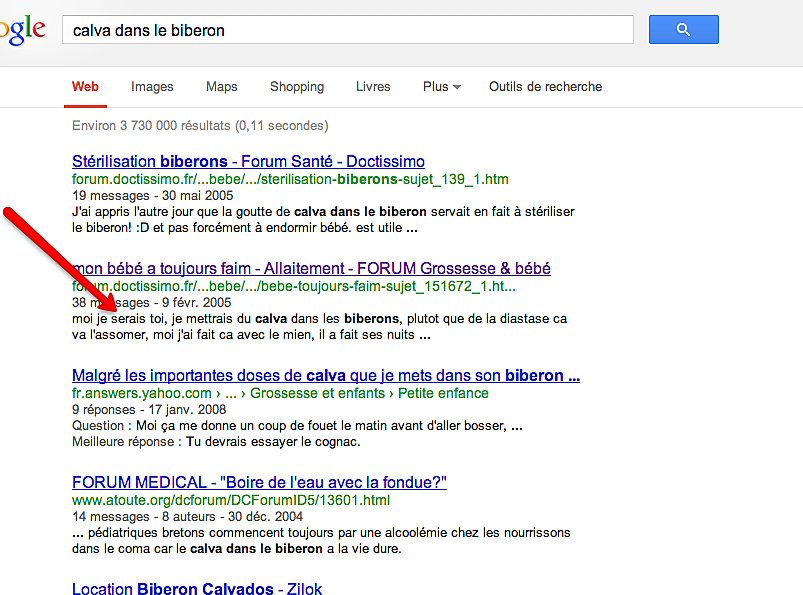Click snippet 'J'ai appris l'autre jour que la goutte'
Screen dimensions: 803x595
pyautogui.click(x=323, y=211)
